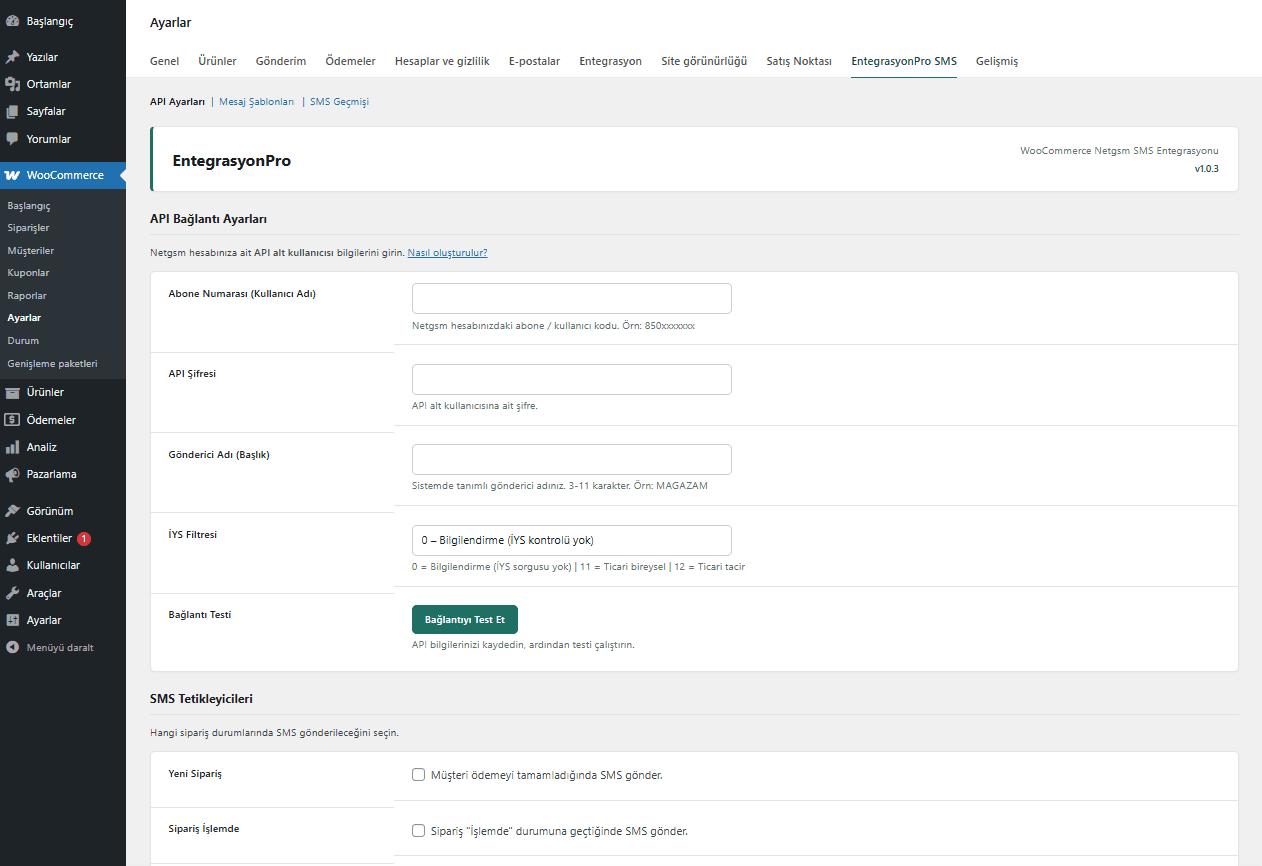Switch to the E-postalar tab
This screenshot has height=866, width=1262.
[x=534, y=61]
